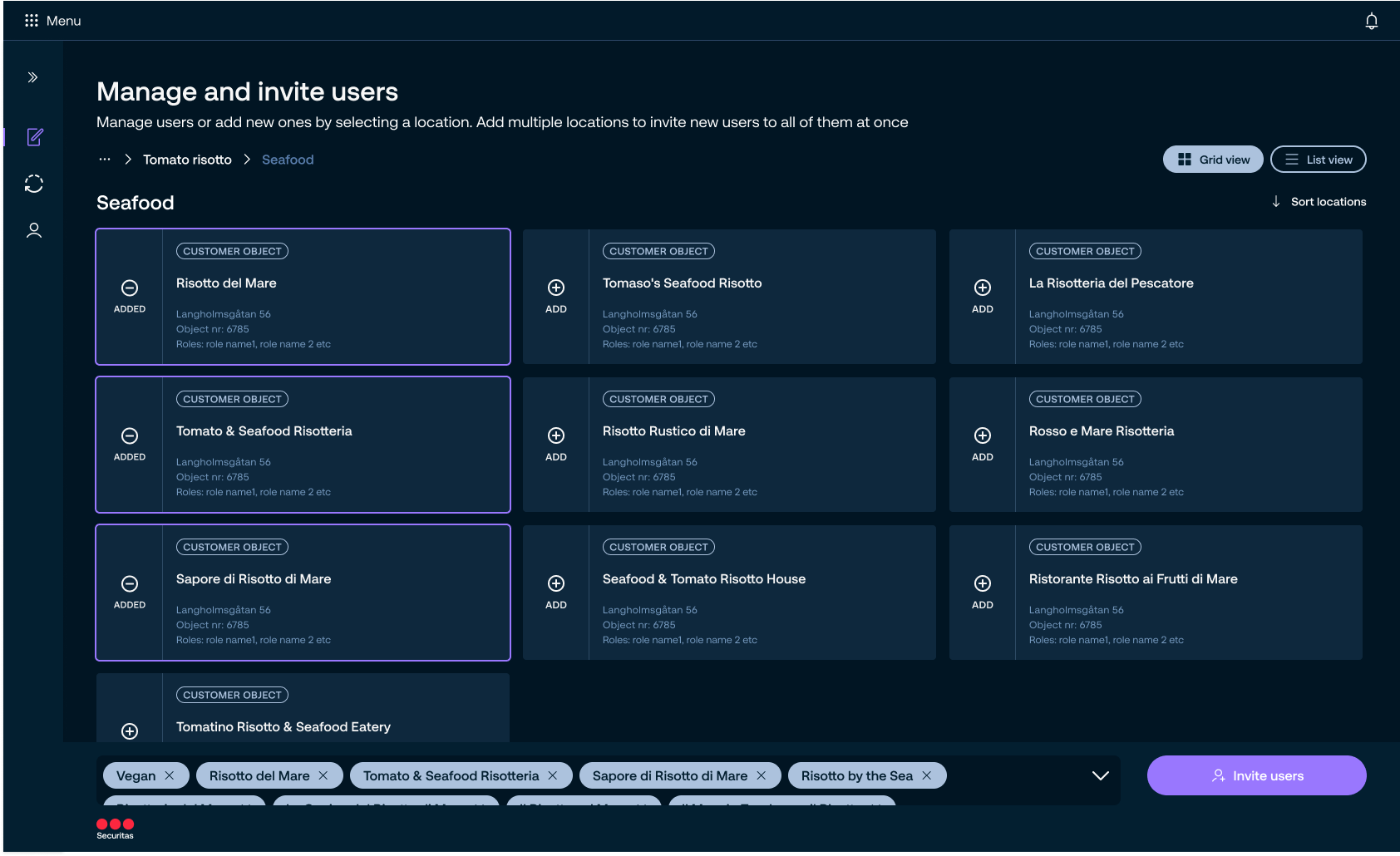Image resolution: width=1400 pixels, height=856 pixels.
Task: Add Rosso e Mare Risotteria location
Action: 982,444
